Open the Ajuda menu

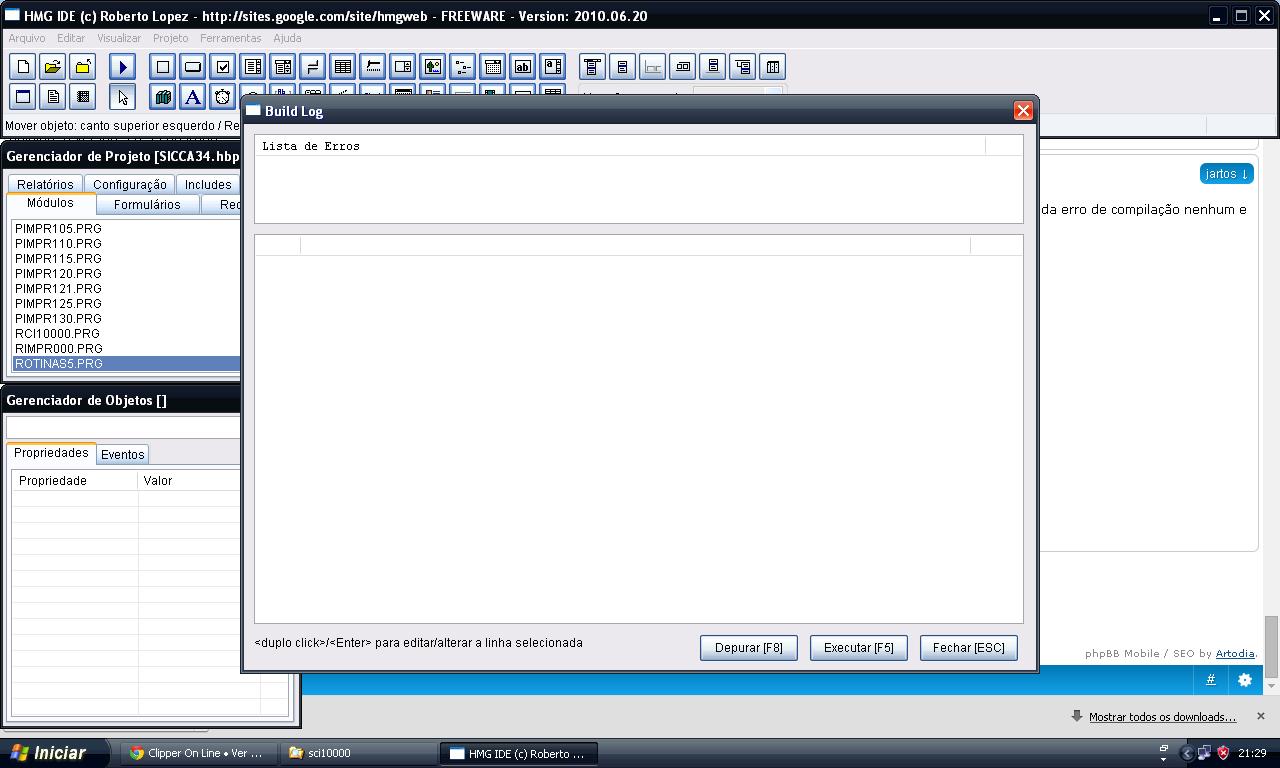[x=287, y=38]
